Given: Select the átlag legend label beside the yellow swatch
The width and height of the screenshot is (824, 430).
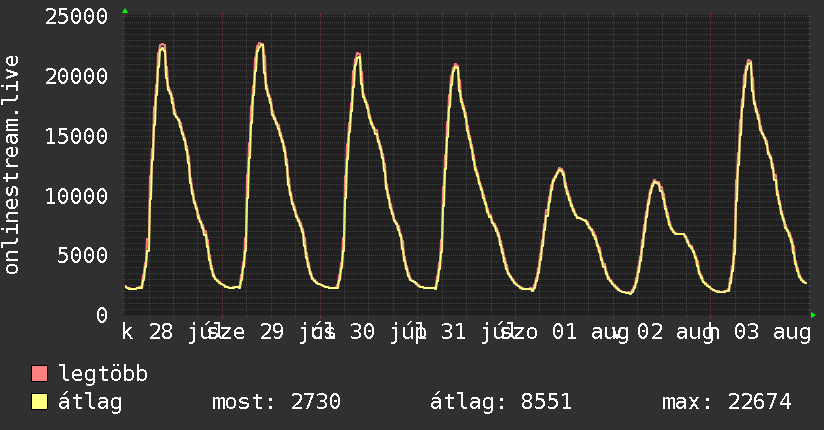Looking at the screenshot, I should (90, 402).
